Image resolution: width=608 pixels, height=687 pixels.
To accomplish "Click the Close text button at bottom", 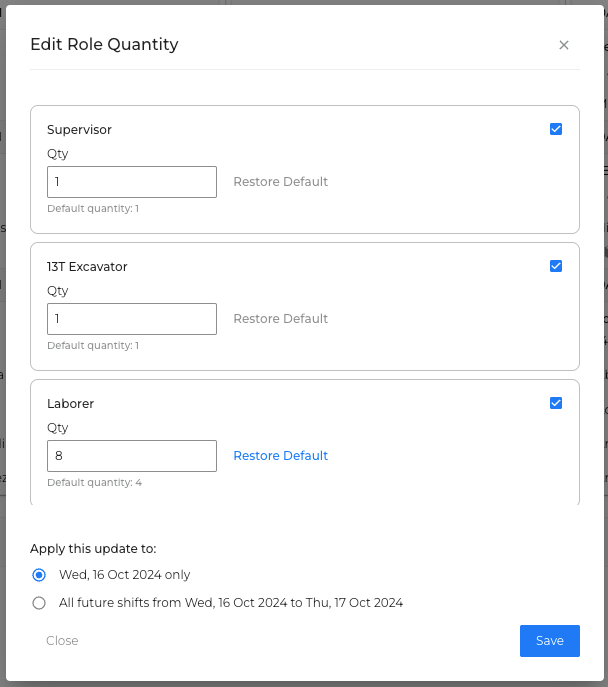I will point(62,641).
